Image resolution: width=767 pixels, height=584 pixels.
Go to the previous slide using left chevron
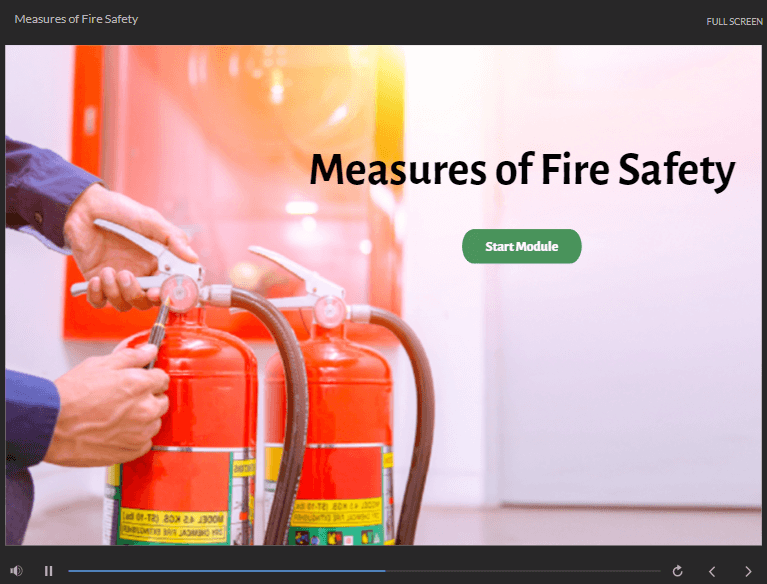pos(712,571)
